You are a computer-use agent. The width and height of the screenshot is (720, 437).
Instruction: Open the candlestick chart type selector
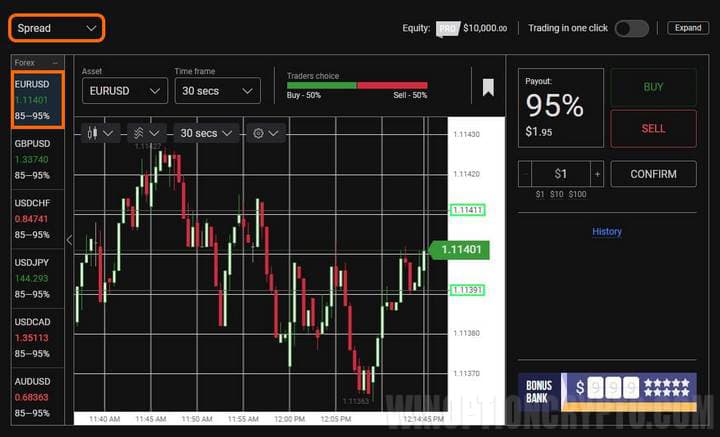(101, 133)
